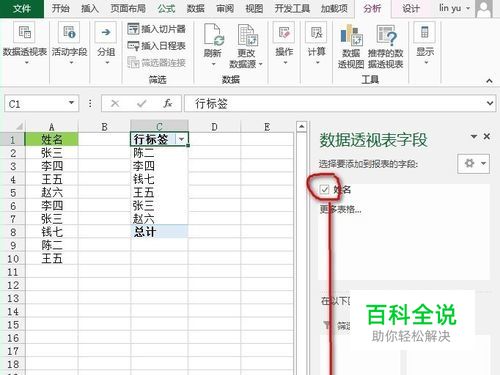This screenshot has width=500, height=375.
Task: Open the 操作 (Actions) icon
Action: pyautogui.click(x=284, y=32)
